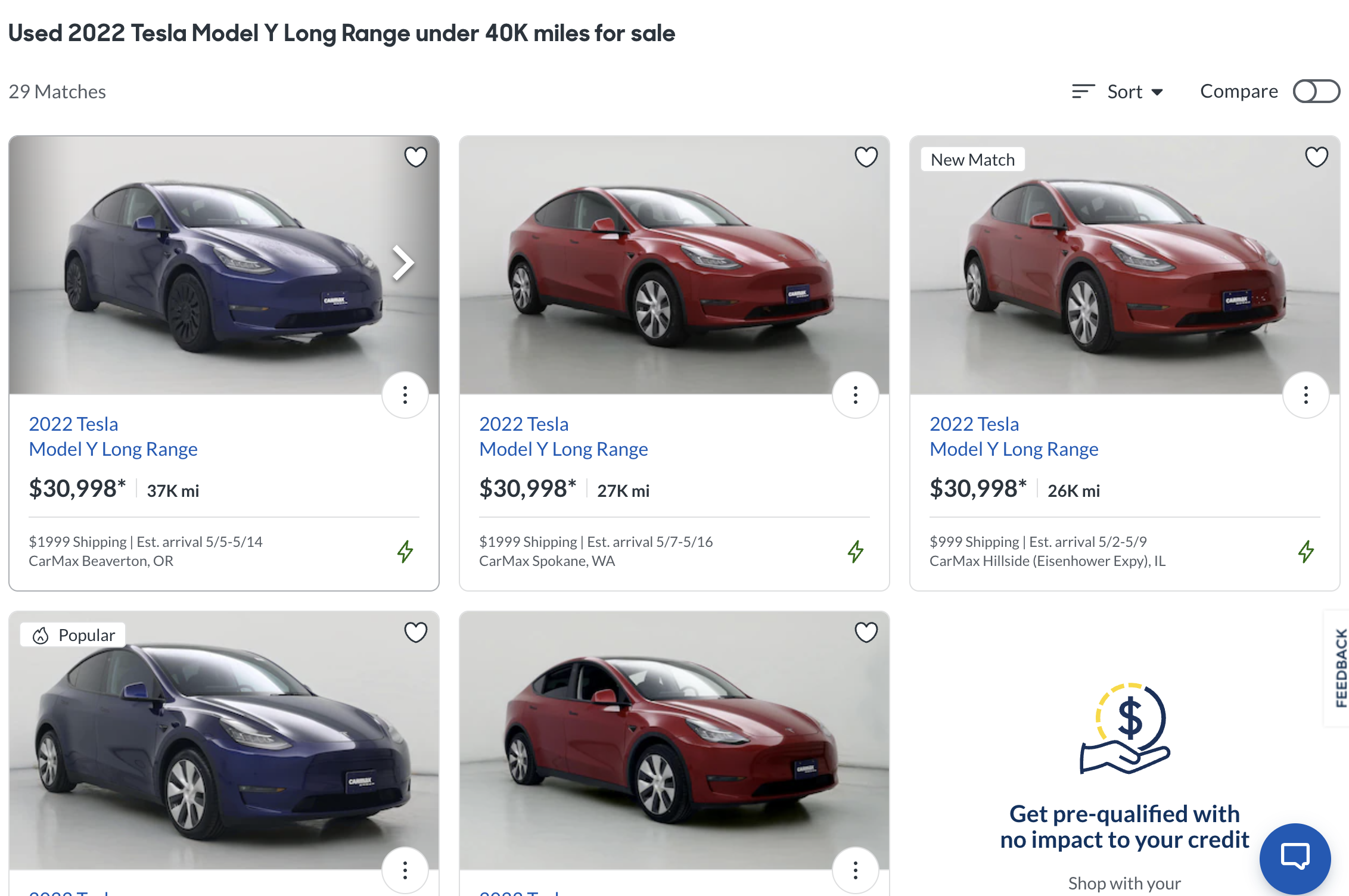This screenshot has height=896, width=1349.
Task: Open 2022 Tesla Model Y link, Beaverton
Action: 113,436
